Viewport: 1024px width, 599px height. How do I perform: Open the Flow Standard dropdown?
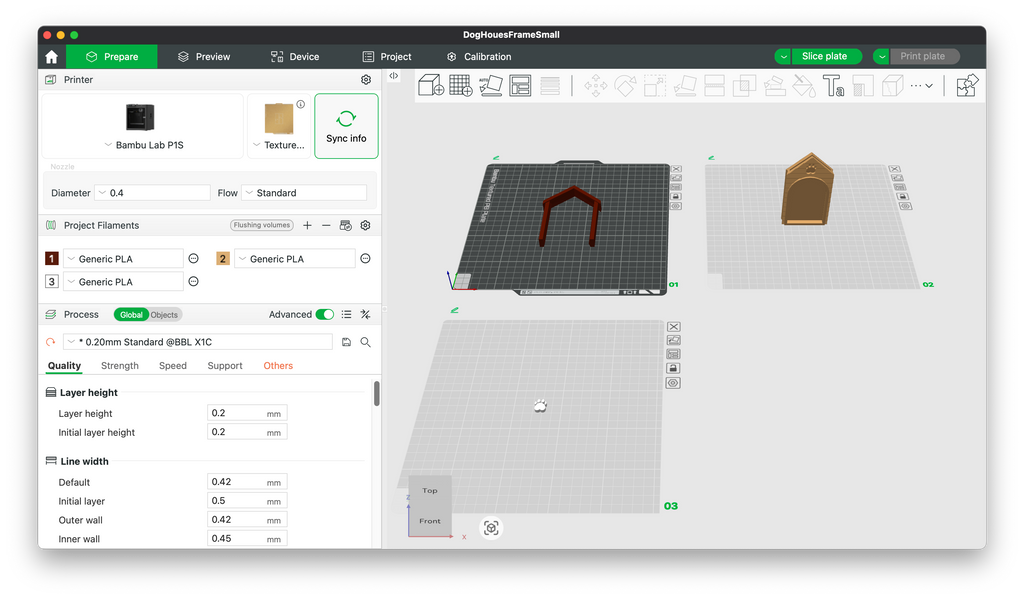(x=304, y=193)
